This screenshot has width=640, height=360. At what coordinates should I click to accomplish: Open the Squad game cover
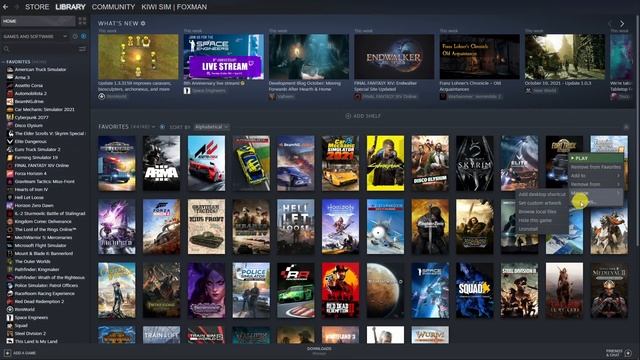474,290
